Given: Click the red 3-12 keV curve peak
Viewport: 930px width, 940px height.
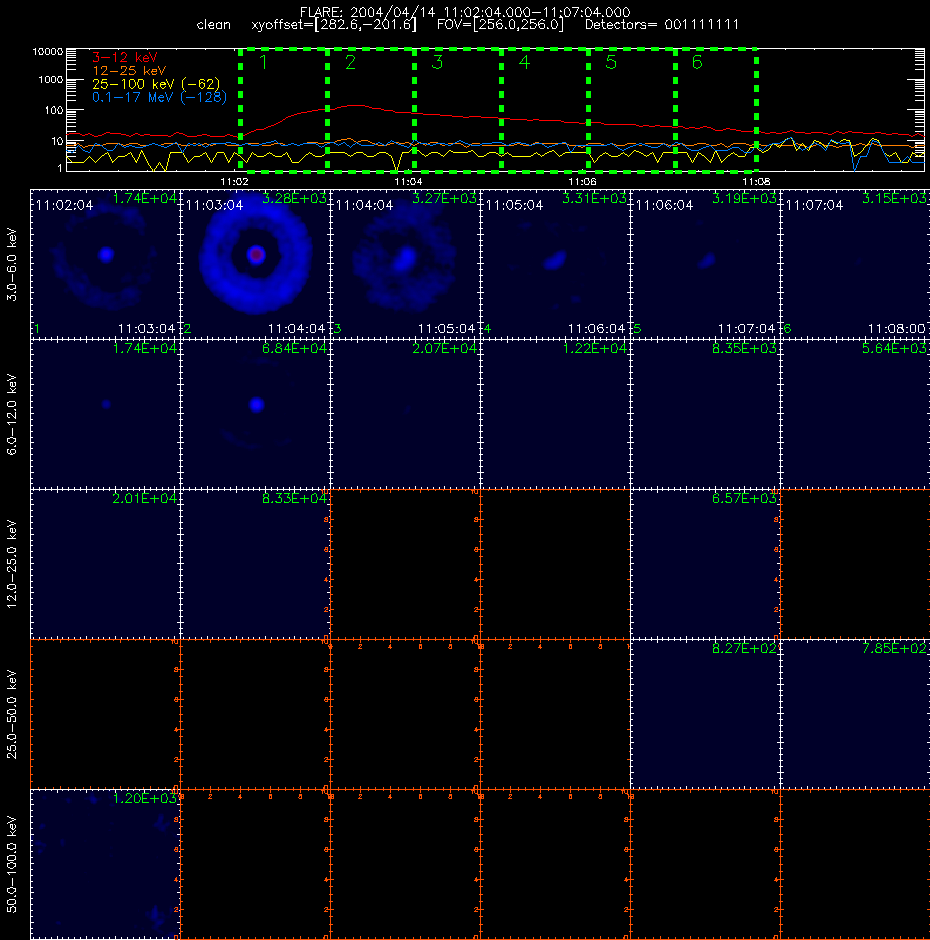Looking at the screenshot, I should coord(356,106).
